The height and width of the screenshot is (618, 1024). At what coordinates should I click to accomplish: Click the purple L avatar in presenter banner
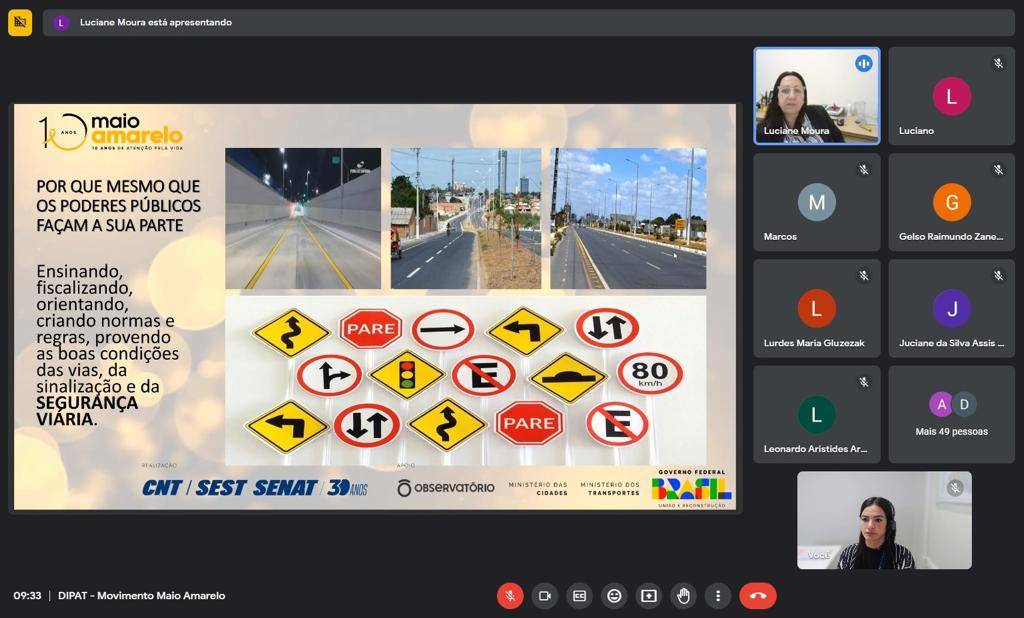pos(61,23)
